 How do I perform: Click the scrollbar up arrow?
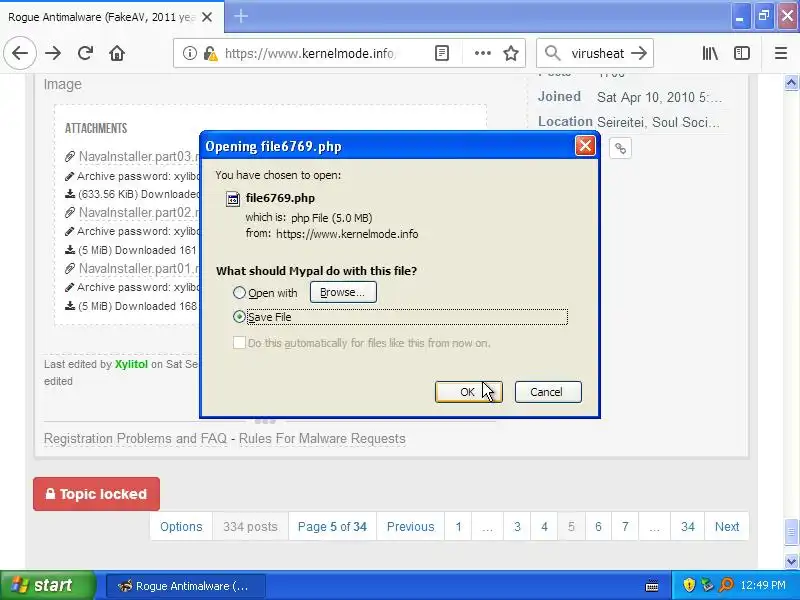coord(791,82)
